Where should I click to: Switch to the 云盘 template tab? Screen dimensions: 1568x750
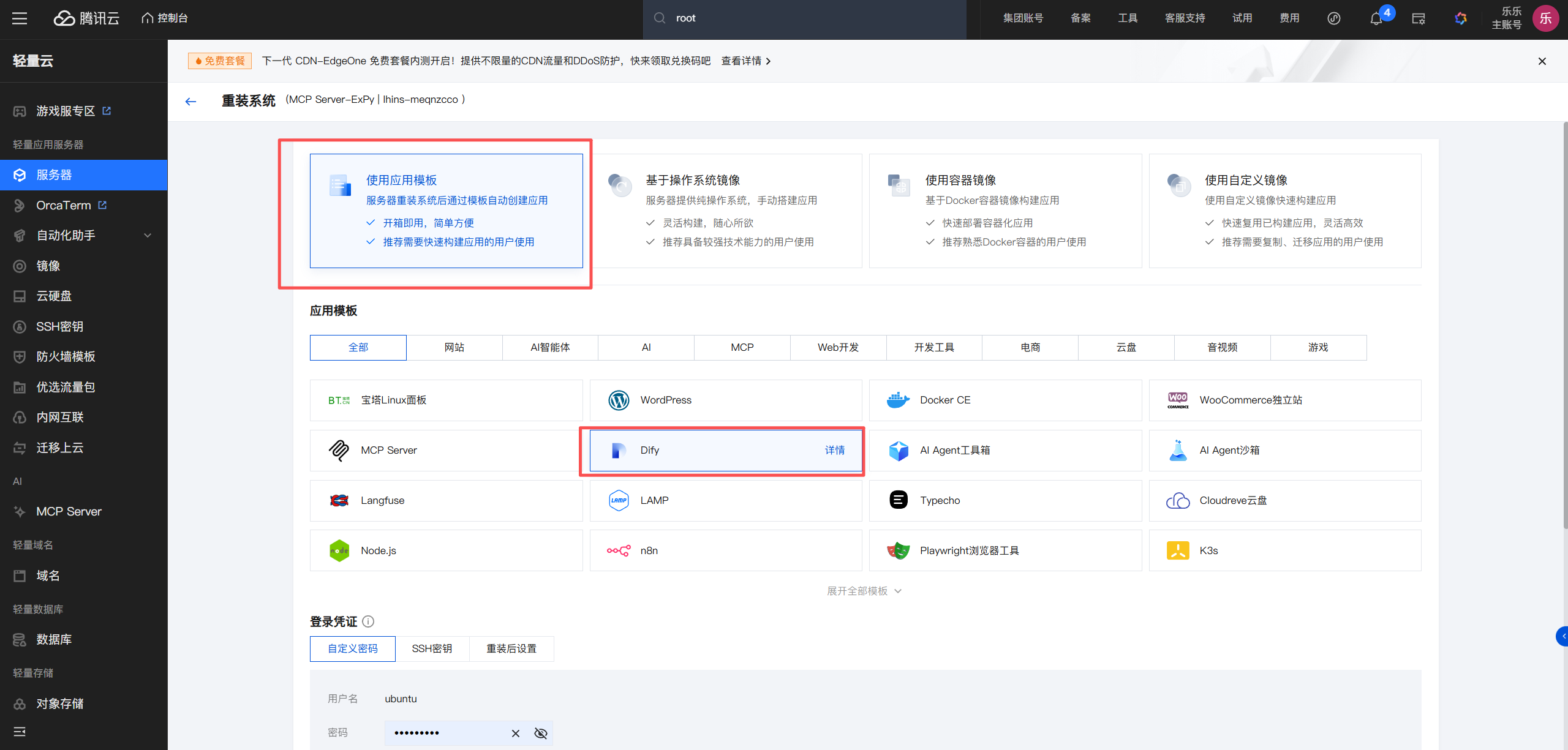click(x=1126, y=348)
